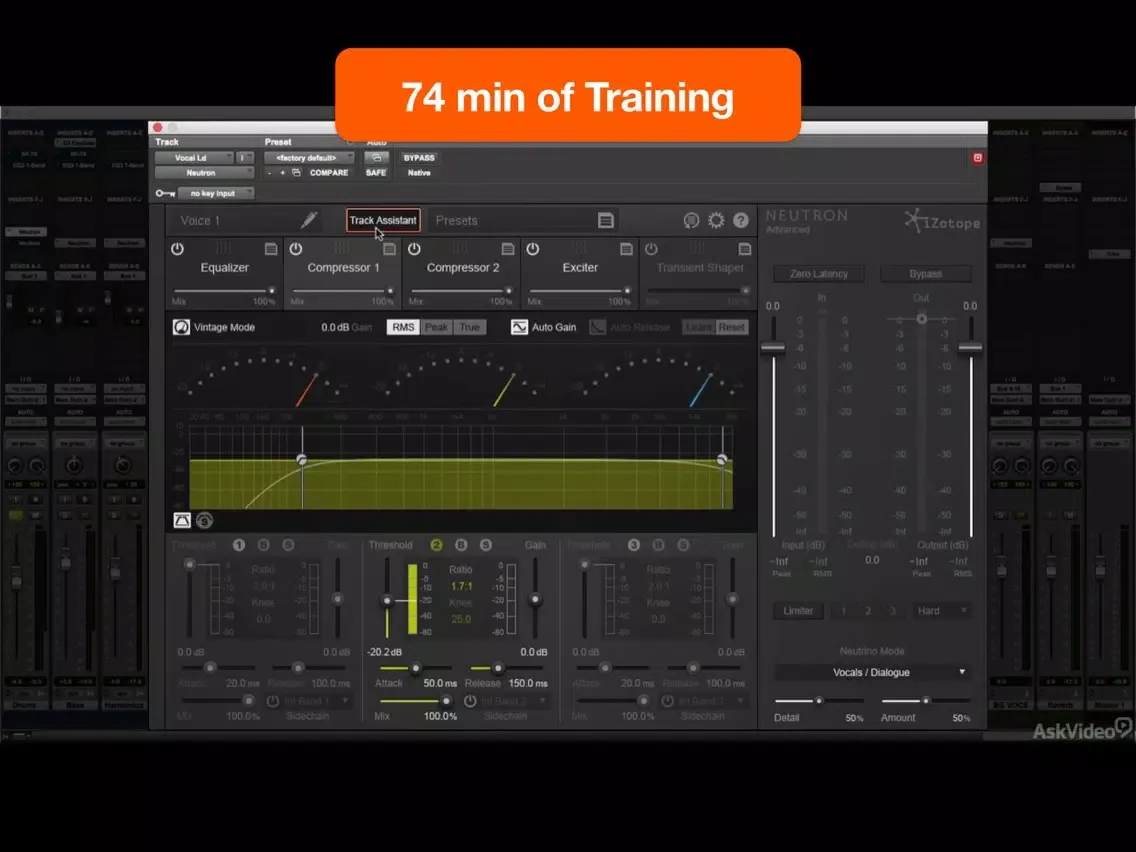The image size is (1136, 852).
Task: Enable Transient Shaper module power button
Action: pos(651,249)
